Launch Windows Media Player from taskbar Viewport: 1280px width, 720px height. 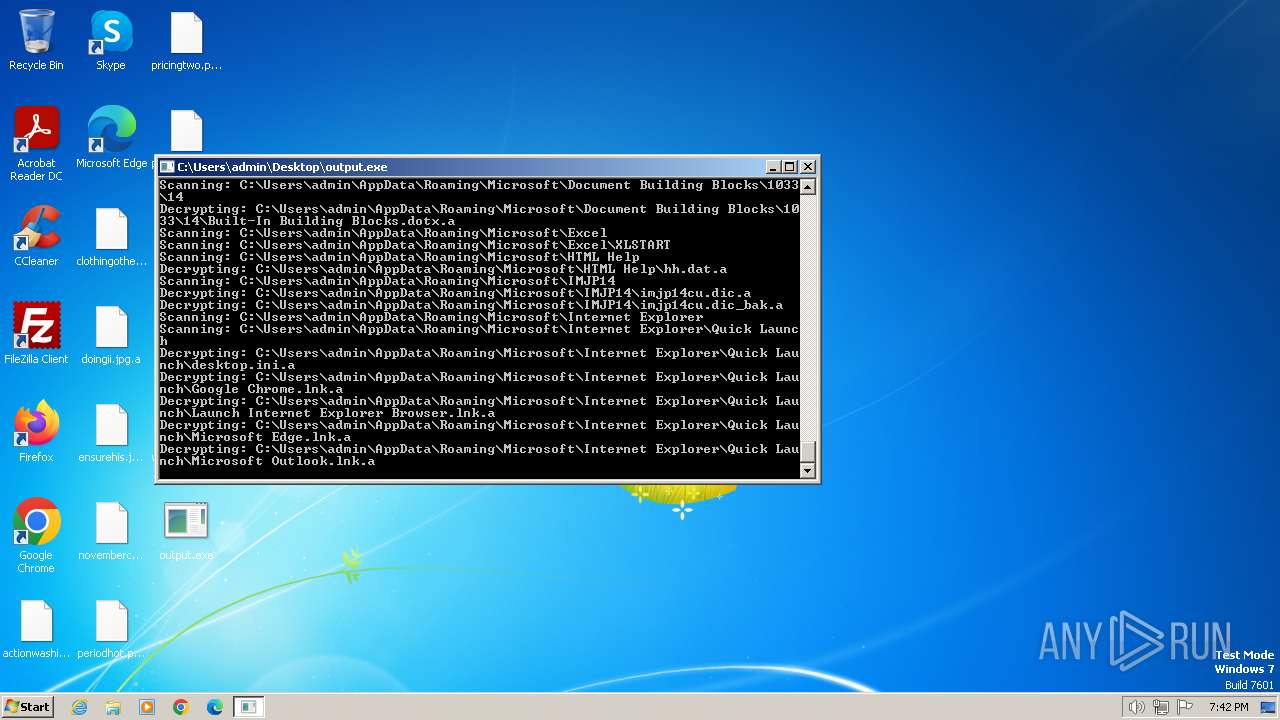tap(147, 707)
